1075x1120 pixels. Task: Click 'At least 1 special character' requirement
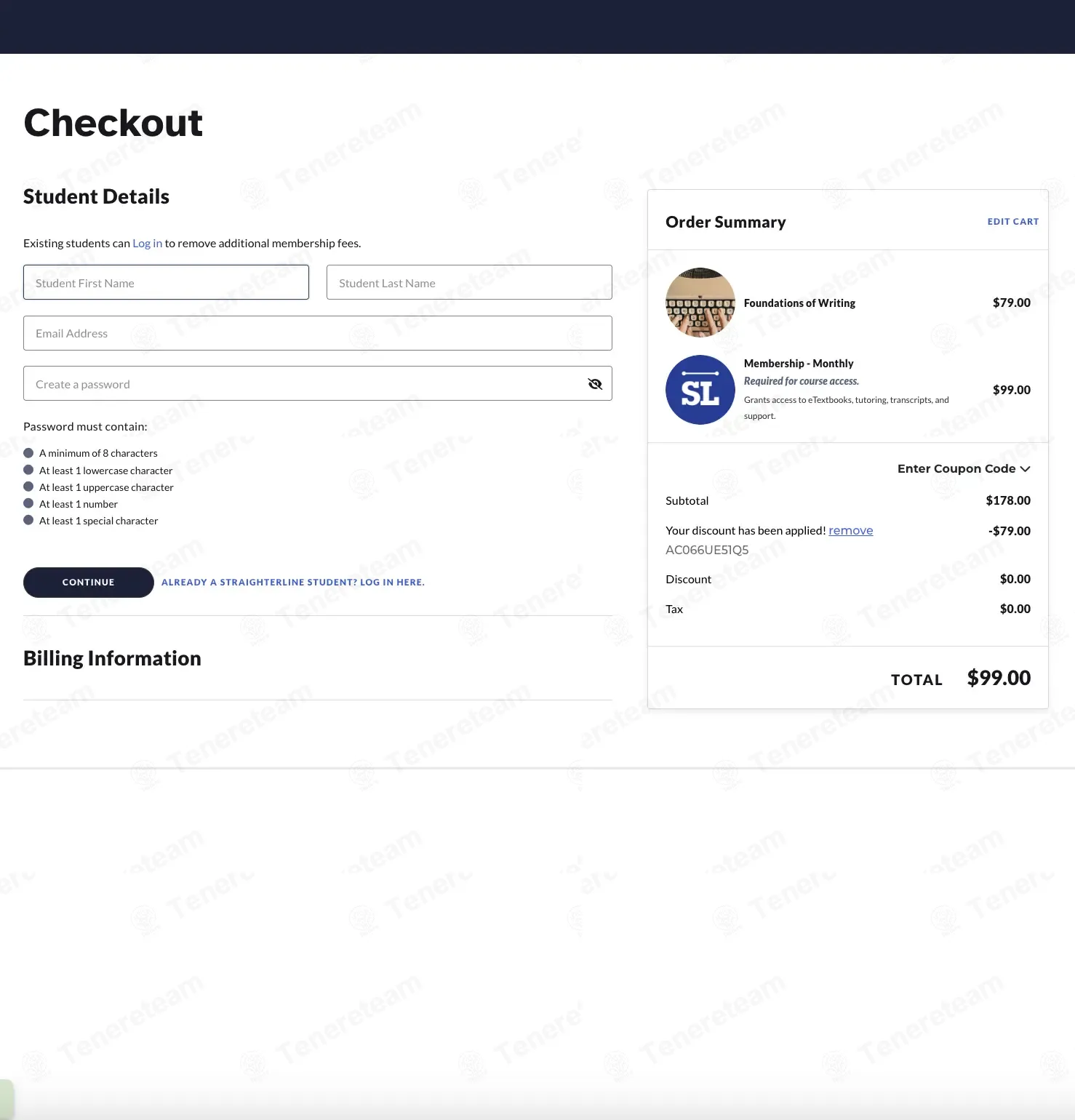pos(98,521)
